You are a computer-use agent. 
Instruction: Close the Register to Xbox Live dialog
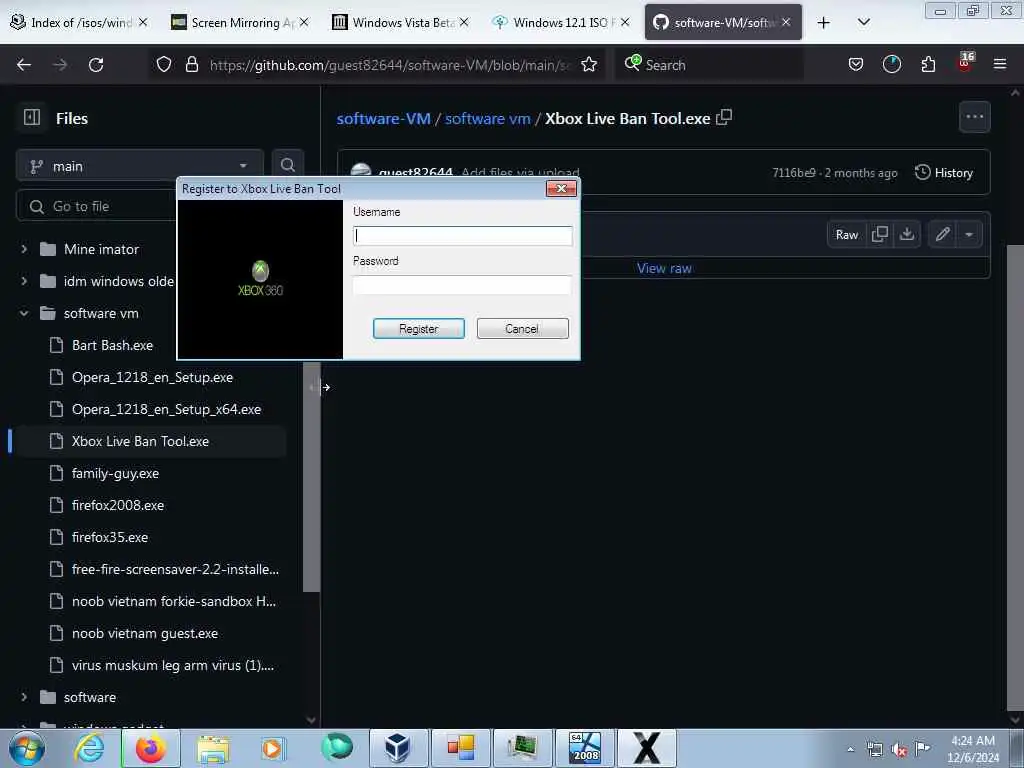pos(561,188)
